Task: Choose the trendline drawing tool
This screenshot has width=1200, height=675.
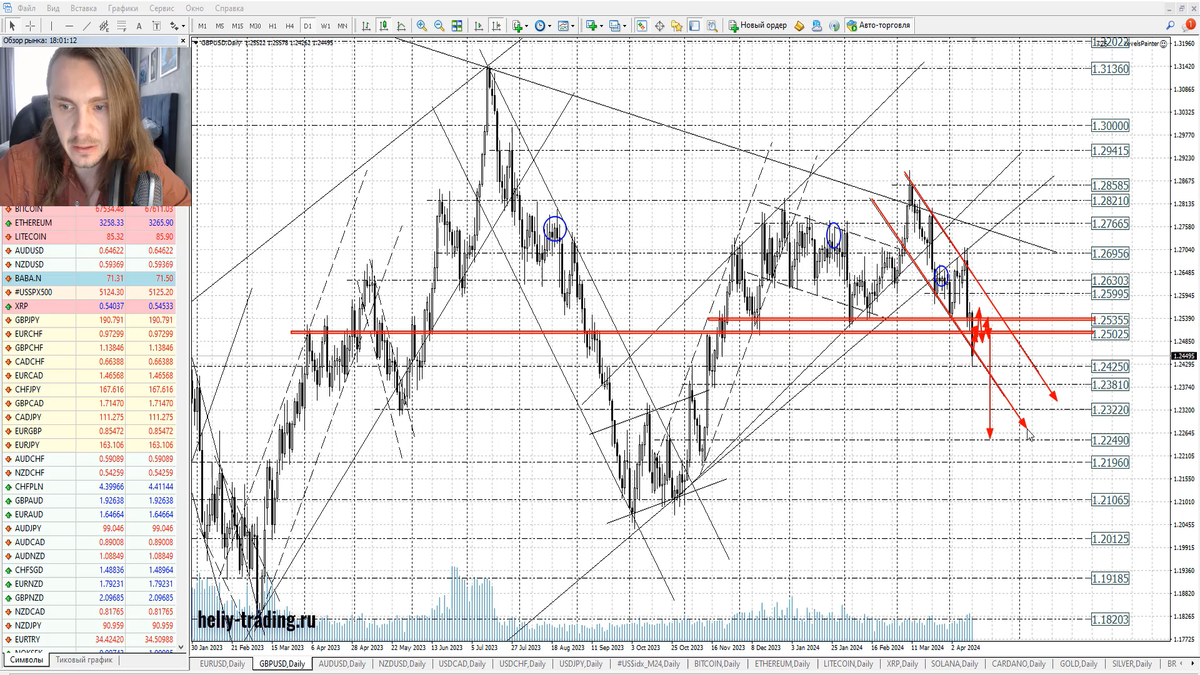Action: tap(87, 25)
